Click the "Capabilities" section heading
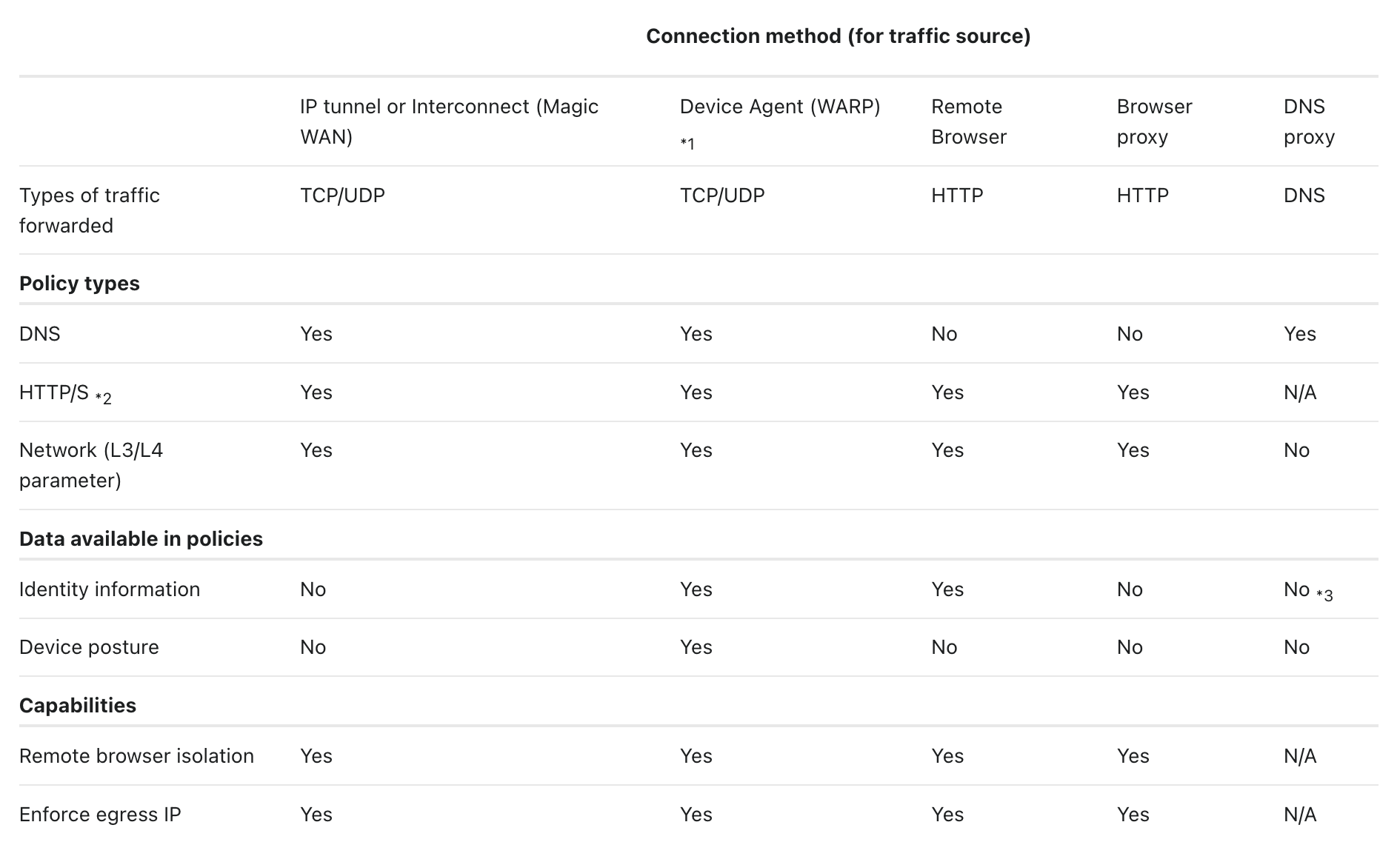Image resolution: width=1400 pixels, height=862 pixels. [78, 706]
